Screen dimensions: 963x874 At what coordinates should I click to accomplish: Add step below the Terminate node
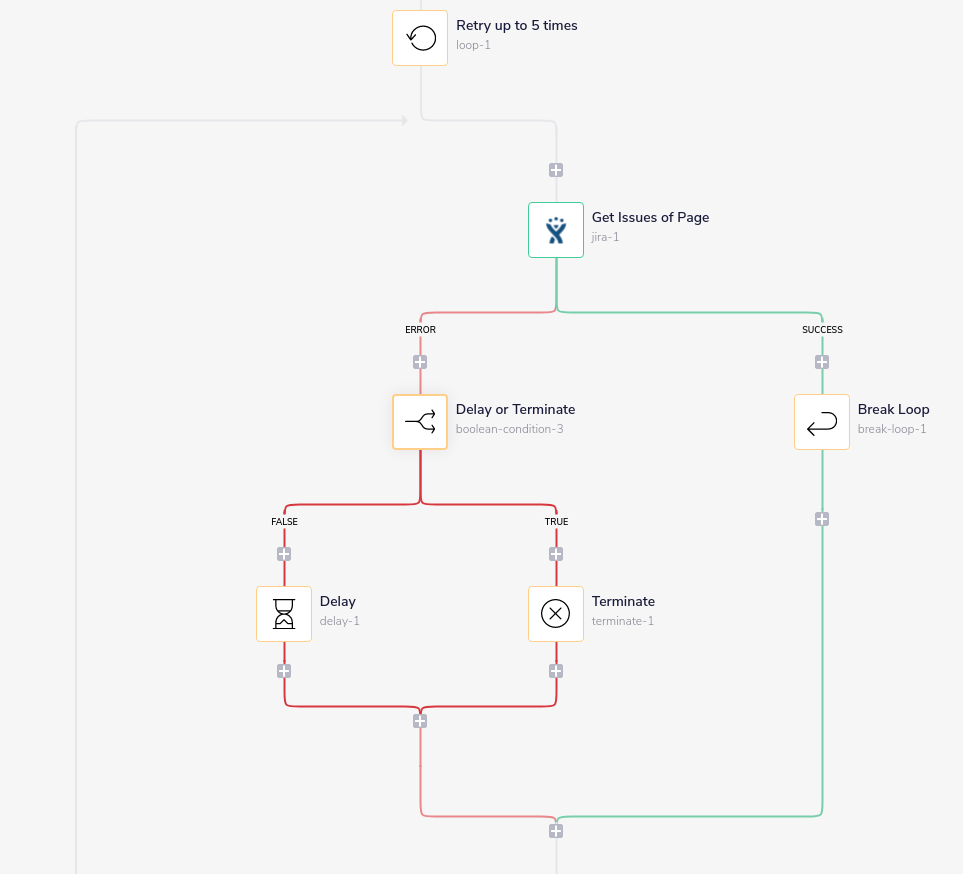click(x=556, y=671)
